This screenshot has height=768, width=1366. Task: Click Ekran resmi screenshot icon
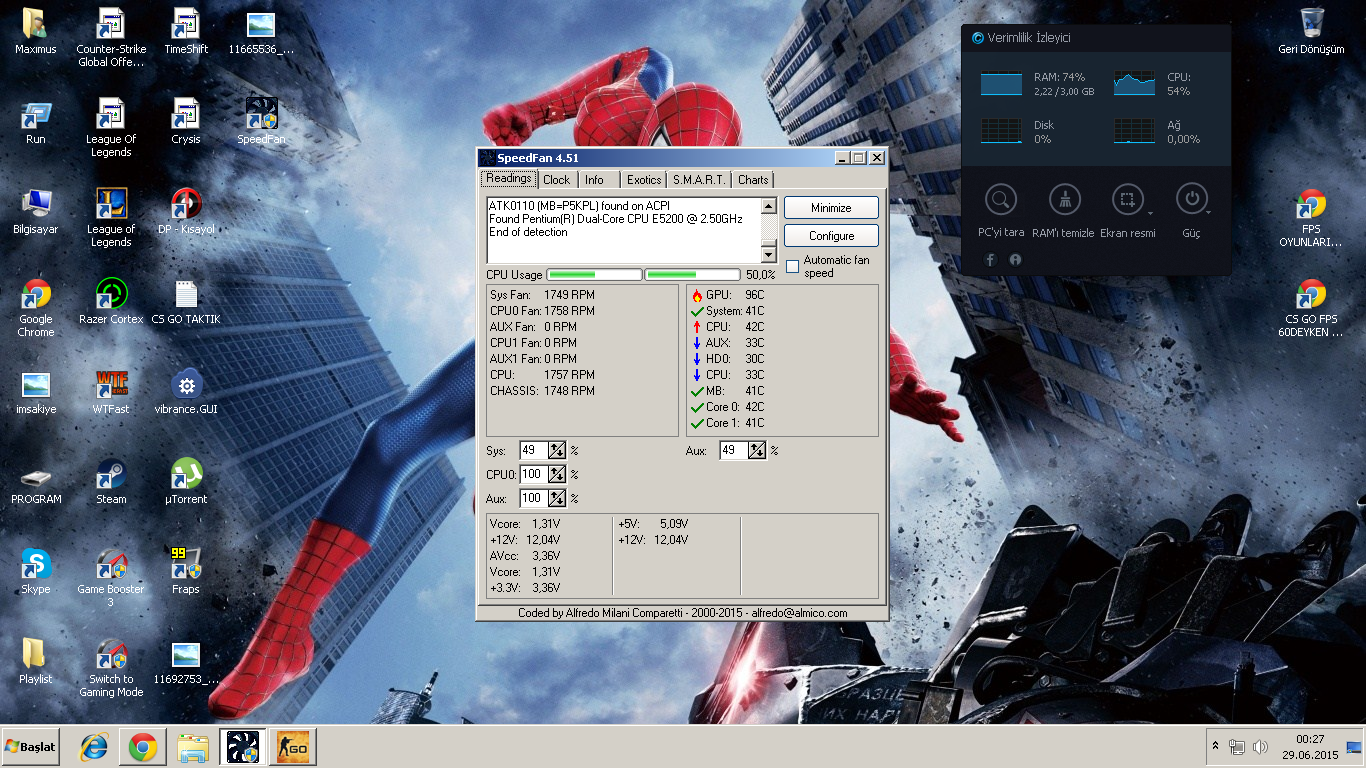(x=1127, y=199)
